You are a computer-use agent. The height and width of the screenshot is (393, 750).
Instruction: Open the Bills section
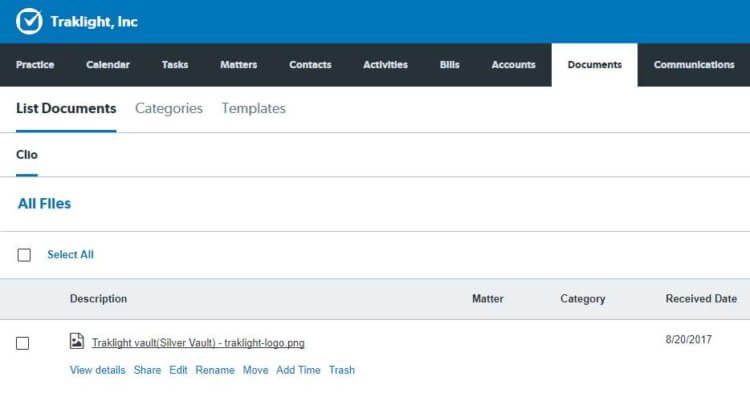tap(450, 65)
